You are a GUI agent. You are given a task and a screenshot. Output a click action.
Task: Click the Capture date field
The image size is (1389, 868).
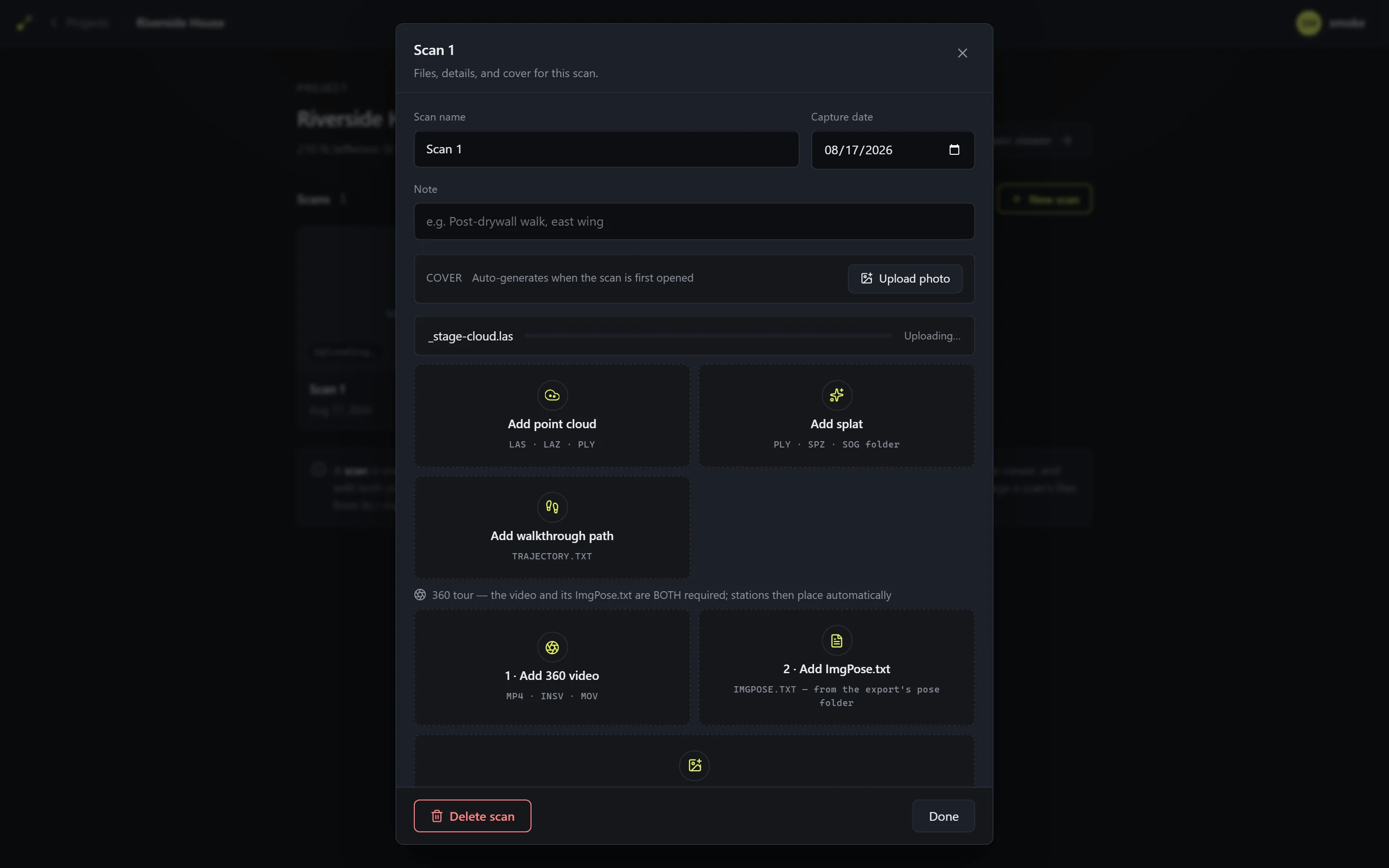[x=893, y=150]
